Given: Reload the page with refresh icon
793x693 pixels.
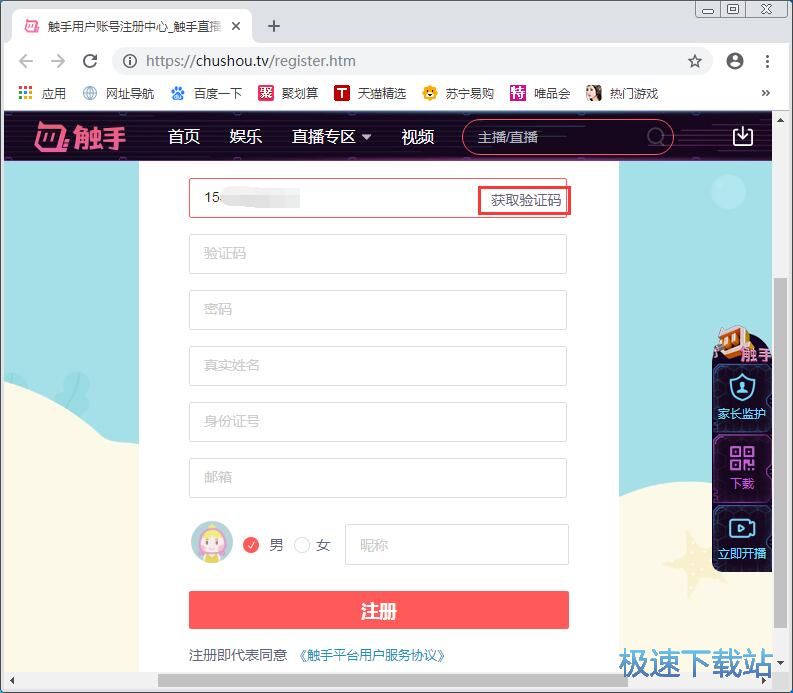Looking at the screenshot, I should coord(90,61).
